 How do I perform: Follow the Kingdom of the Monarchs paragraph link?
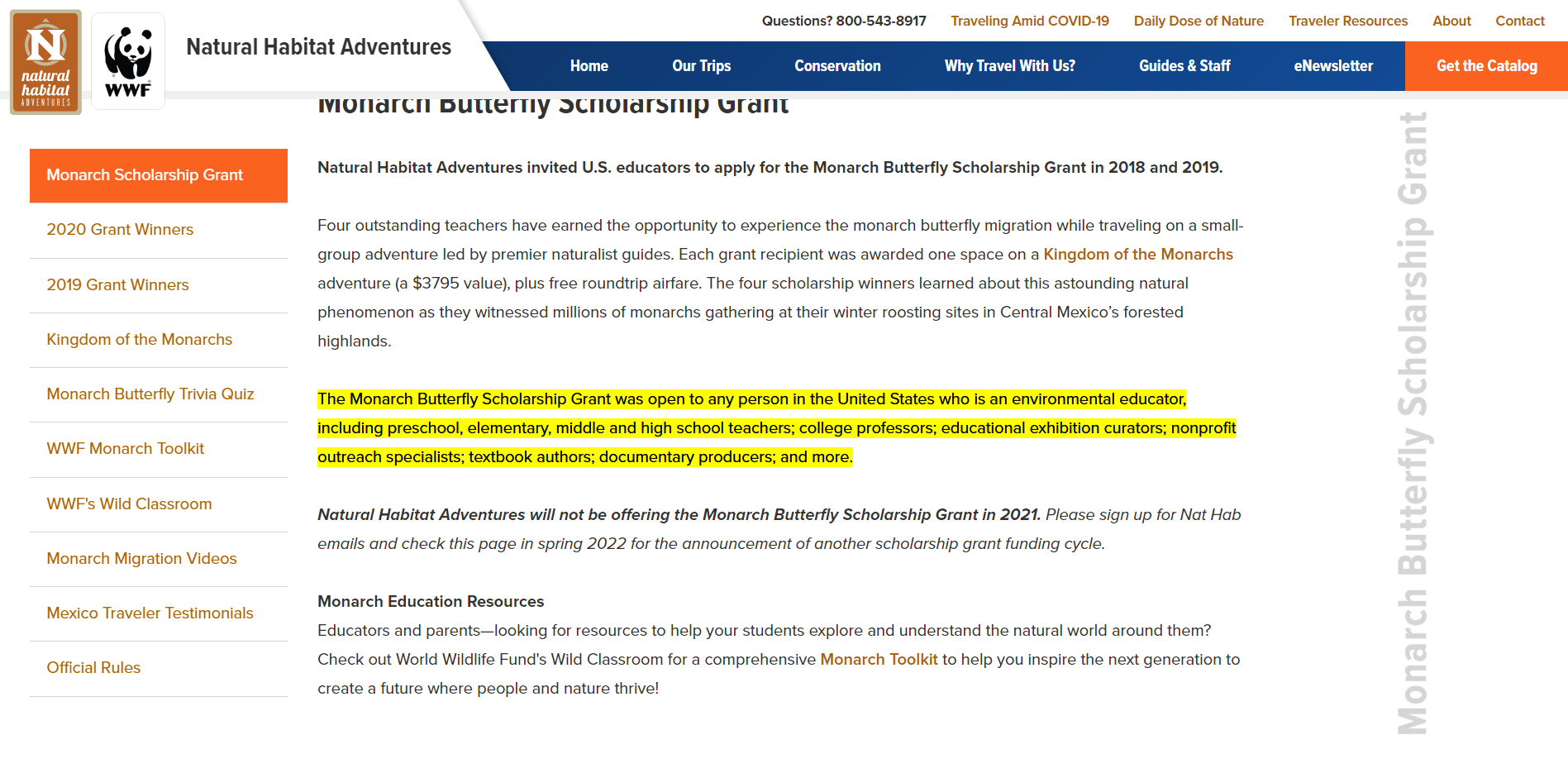point(1137,255)
